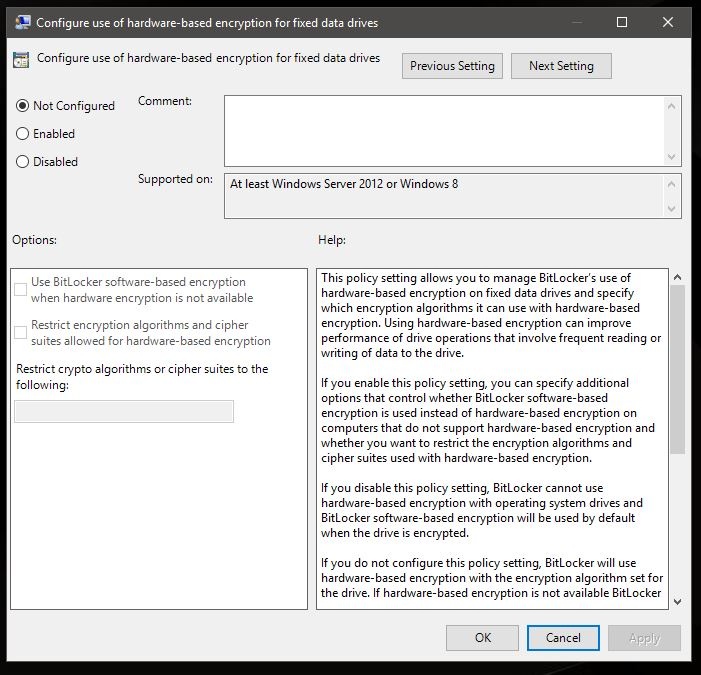Viewport: 701px width, 675px height.
Task: Click the restrict crypto algorithms input field
Action: pos(124,412)
